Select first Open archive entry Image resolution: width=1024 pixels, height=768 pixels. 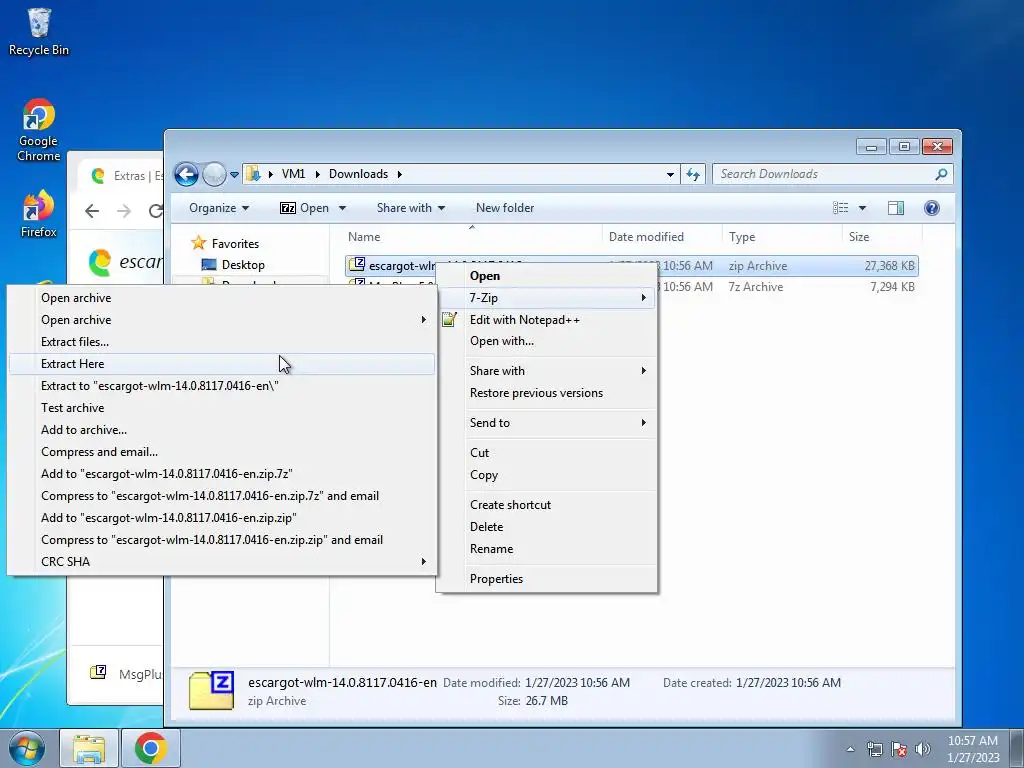coord(222,298)
